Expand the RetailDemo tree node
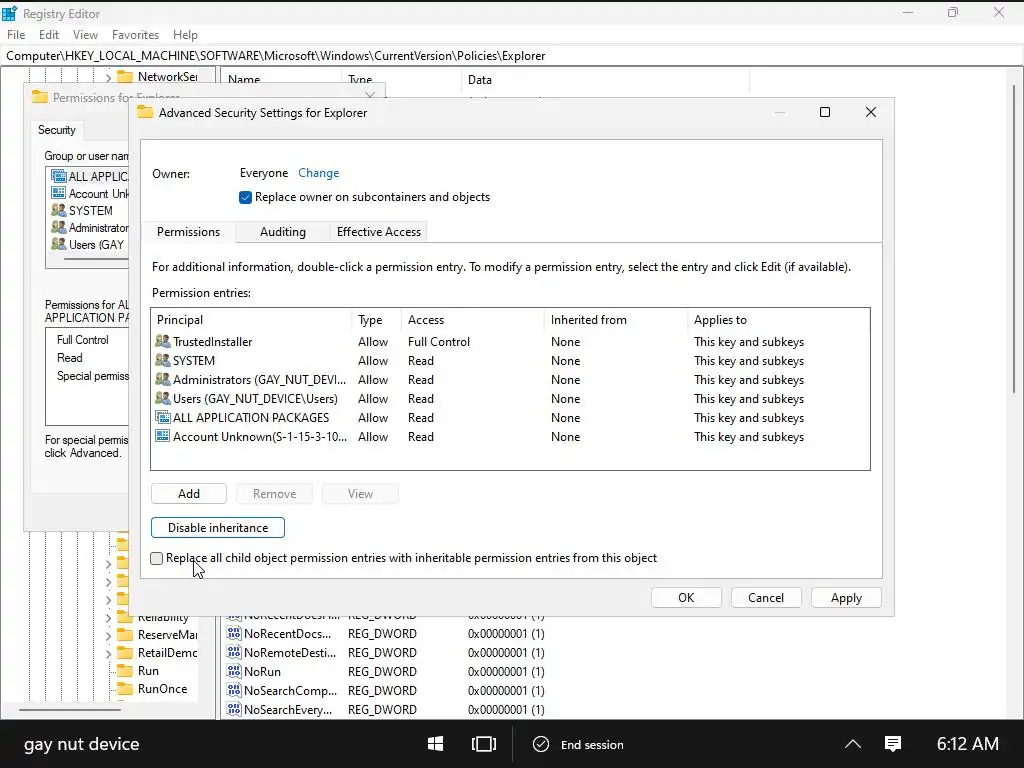The width and height of the screenshot is (1024, 768). click(108, 653)
